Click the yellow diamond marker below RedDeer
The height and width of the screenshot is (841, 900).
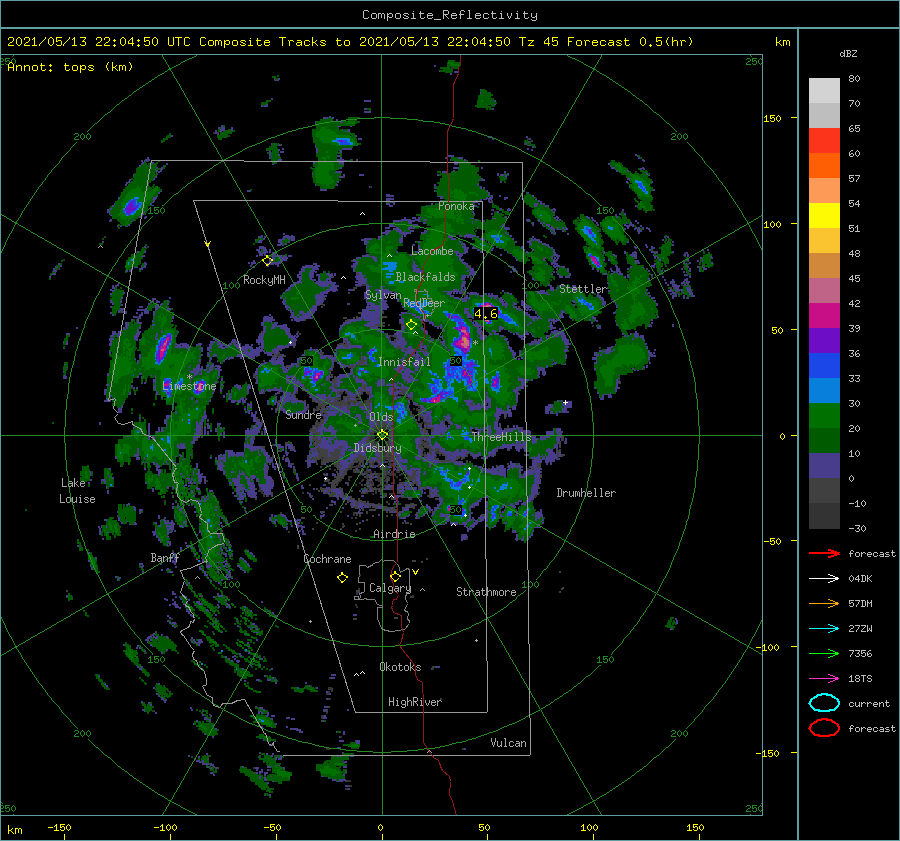point(411,325)
